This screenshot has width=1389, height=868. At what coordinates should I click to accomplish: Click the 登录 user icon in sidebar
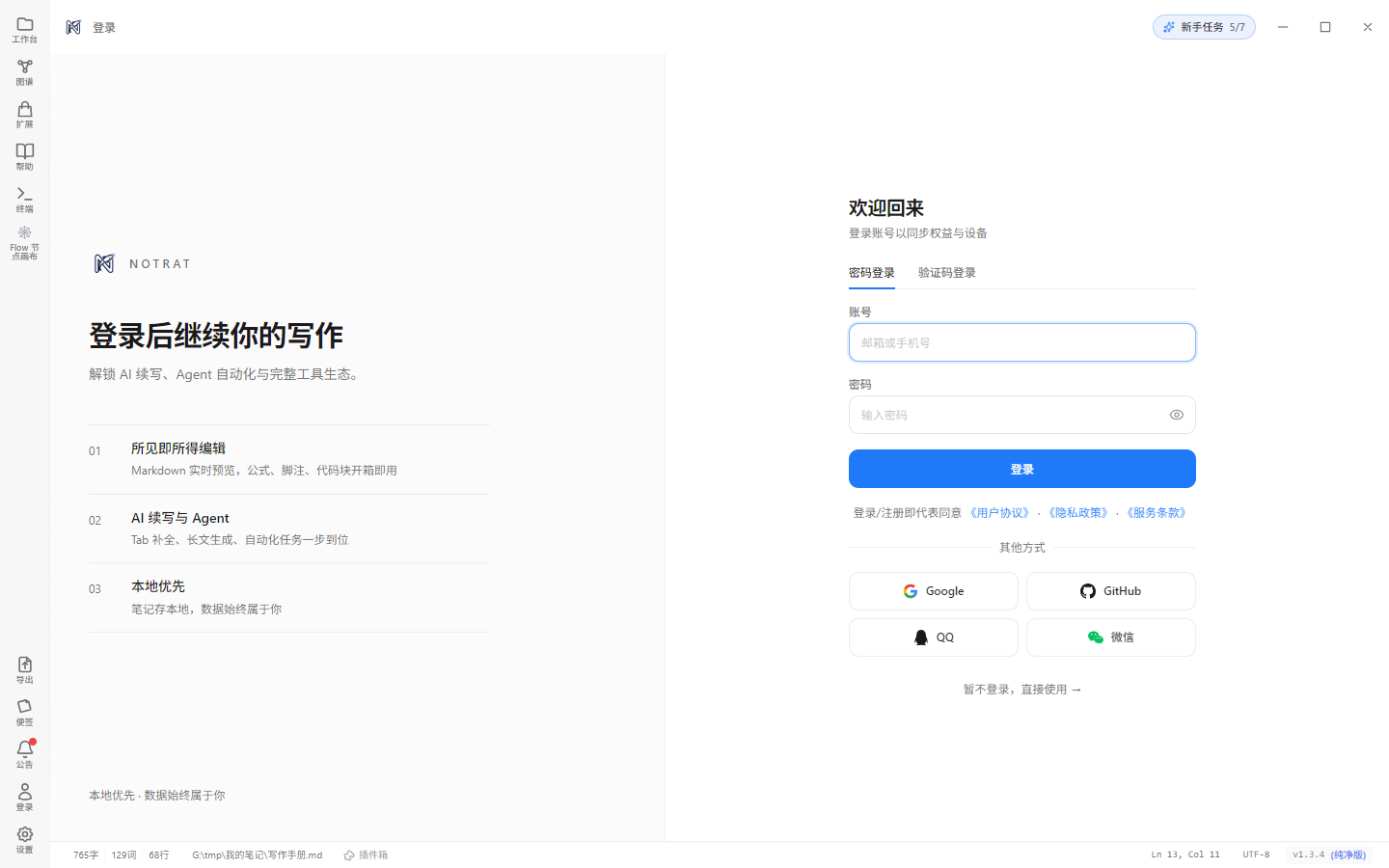coord(25,798)
